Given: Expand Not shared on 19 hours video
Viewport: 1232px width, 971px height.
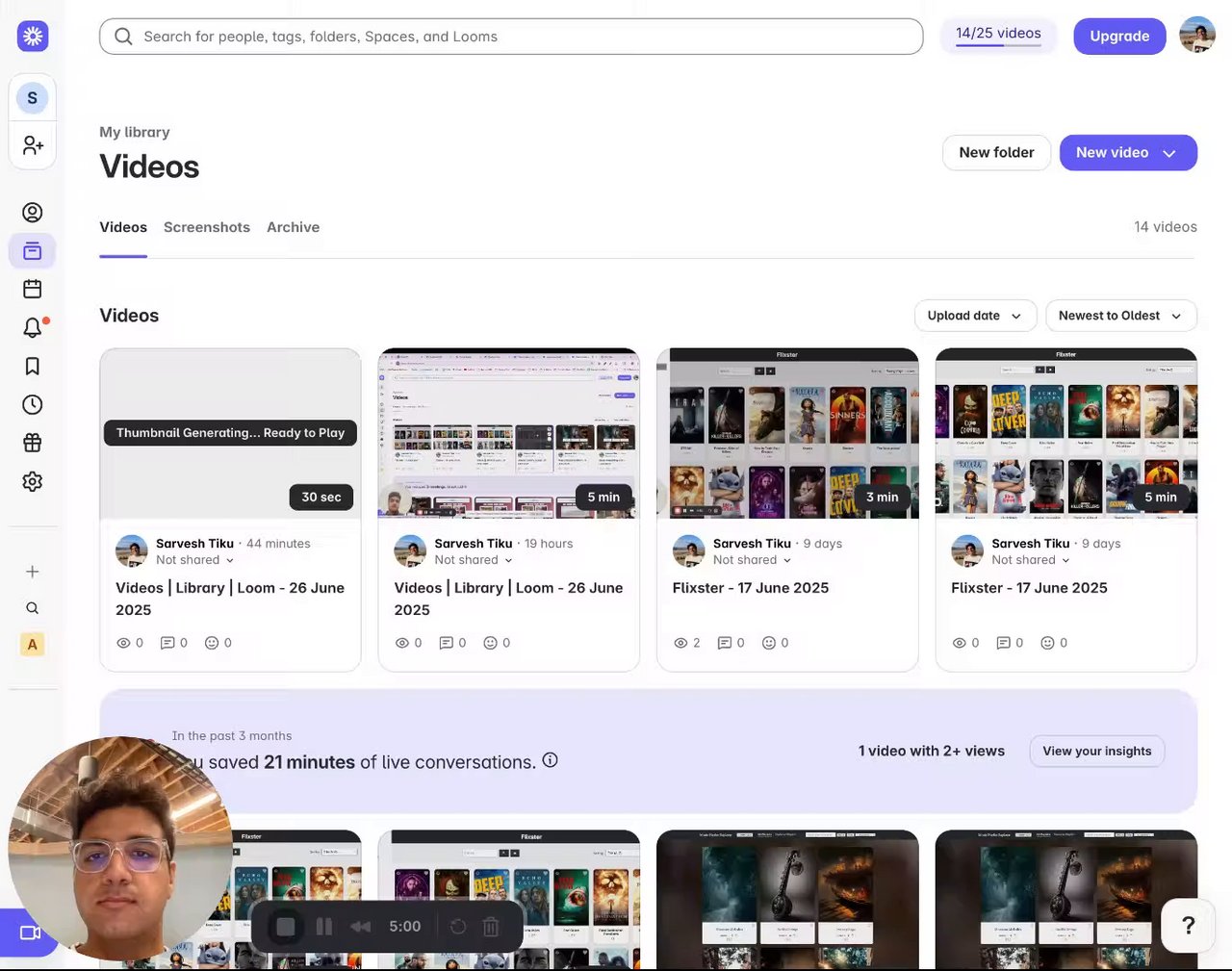Looking at the screenshot, I should click(x=474, y=560).
